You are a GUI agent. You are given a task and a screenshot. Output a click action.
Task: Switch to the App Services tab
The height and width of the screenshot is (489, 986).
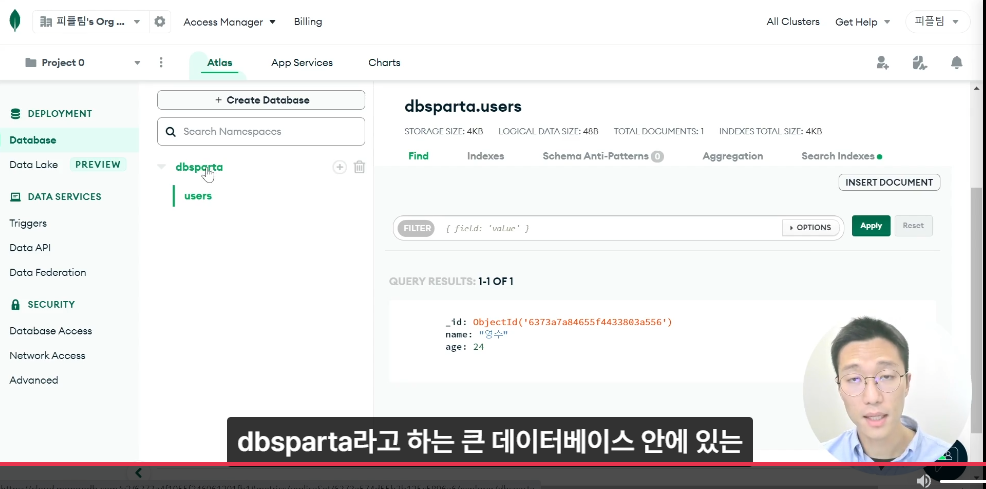[302, 62]
